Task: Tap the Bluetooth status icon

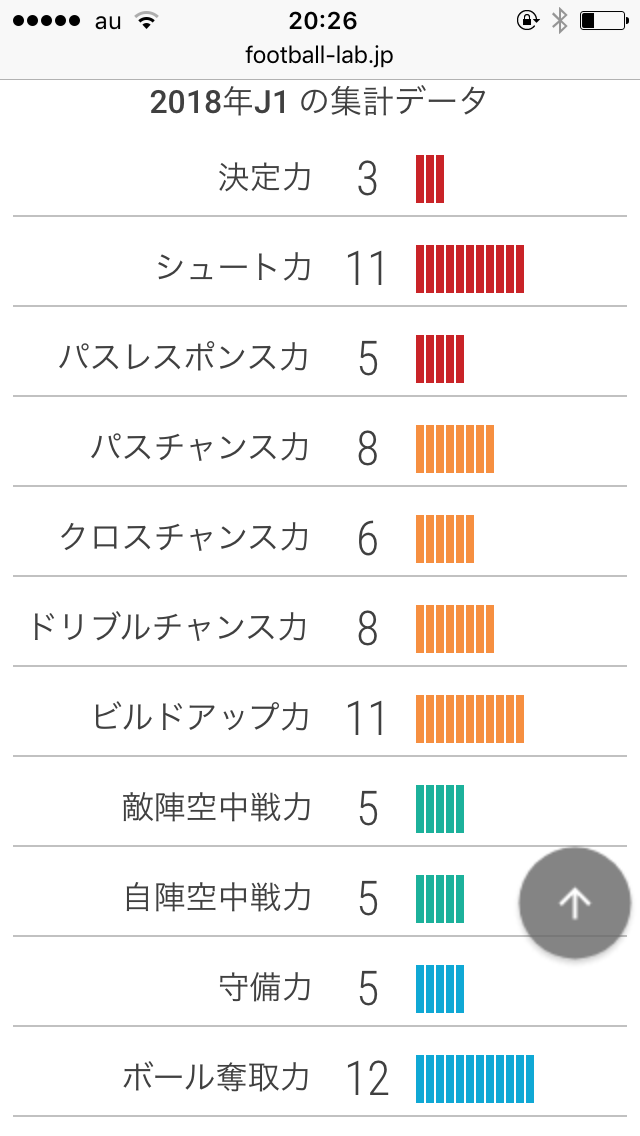Action: tap(559, 21)
